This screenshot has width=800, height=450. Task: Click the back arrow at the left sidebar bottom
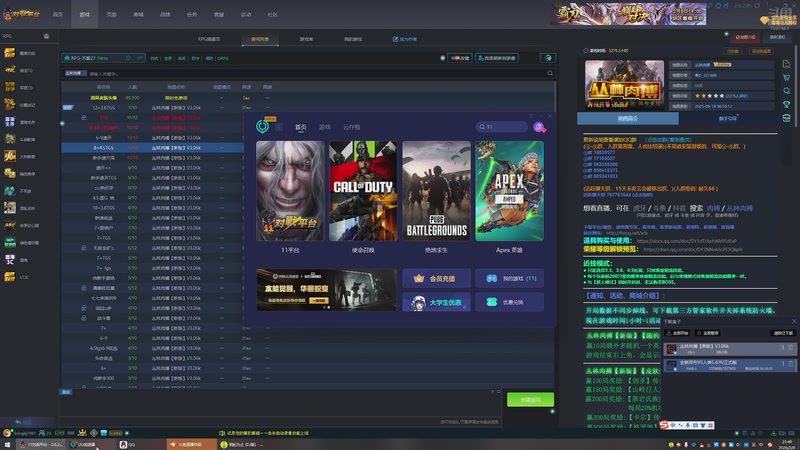[18, 422]
